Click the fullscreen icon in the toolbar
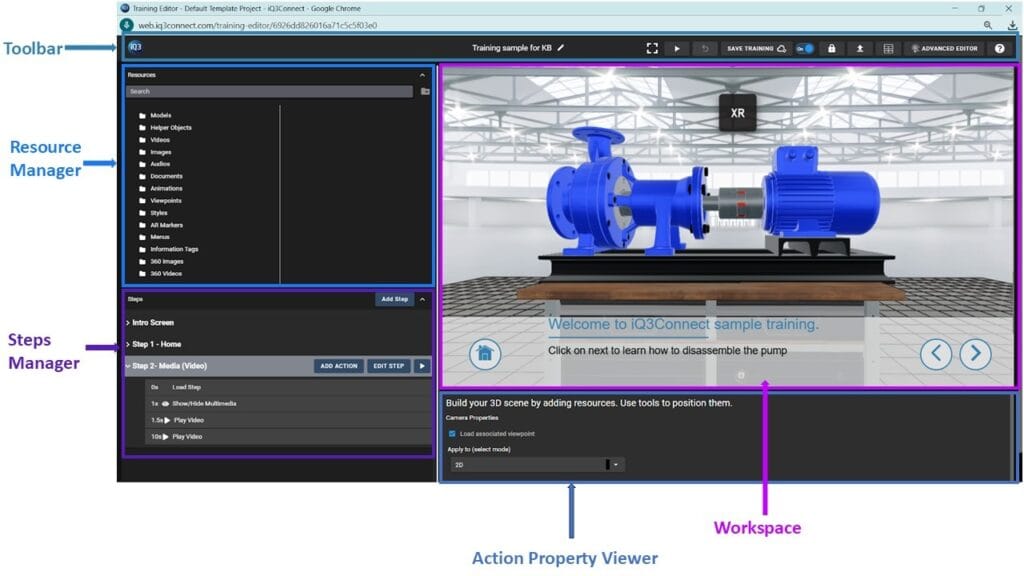Screen dimensions: 1024x576 coord(652,48)
